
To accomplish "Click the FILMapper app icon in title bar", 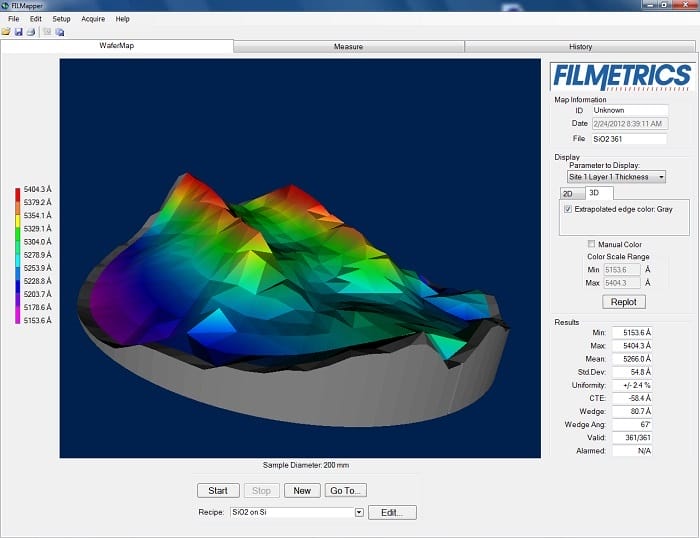I will pyautogui.click(x=7, y=5).
